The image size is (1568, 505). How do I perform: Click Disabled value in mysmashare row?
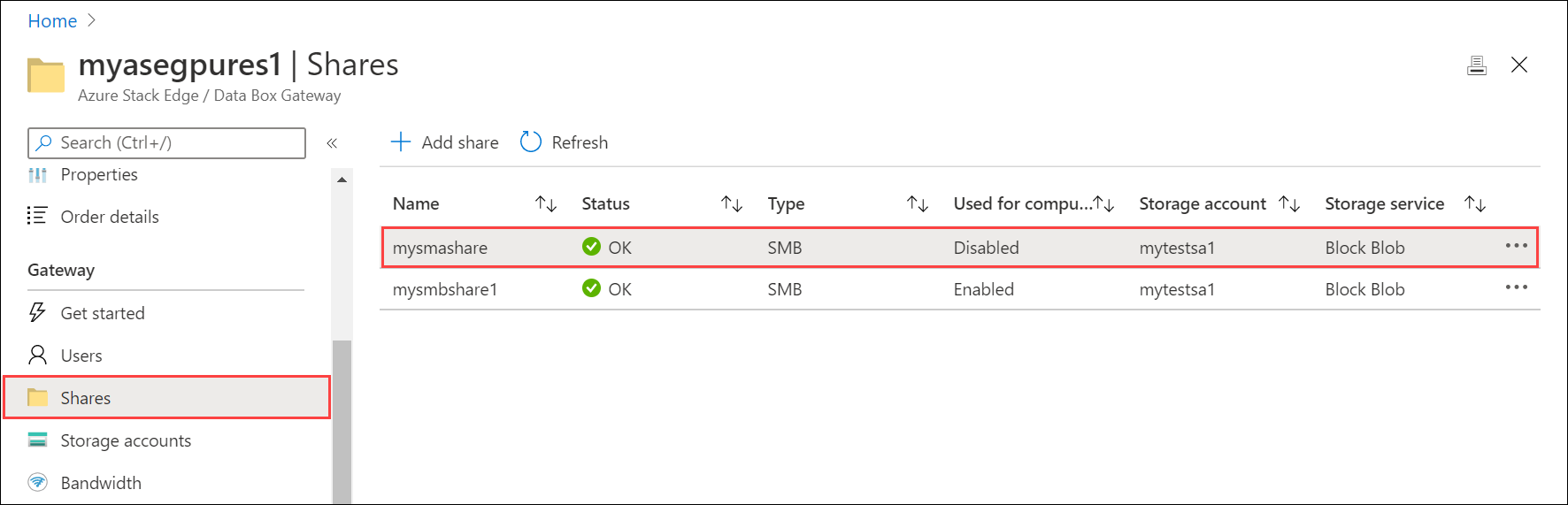point(986,248)
